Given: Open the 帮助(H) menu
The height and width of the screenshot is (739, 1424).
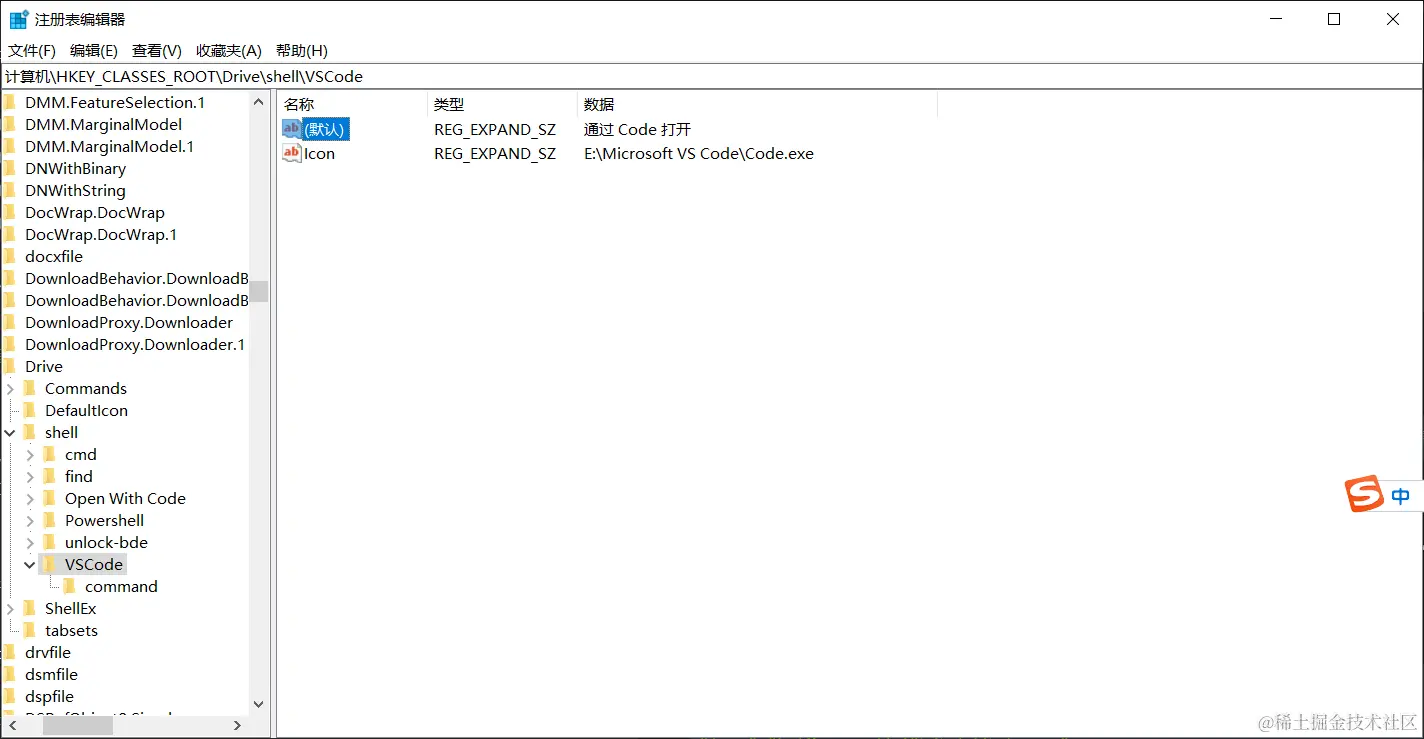Looking at the screenshot, I should coord(302,51).
